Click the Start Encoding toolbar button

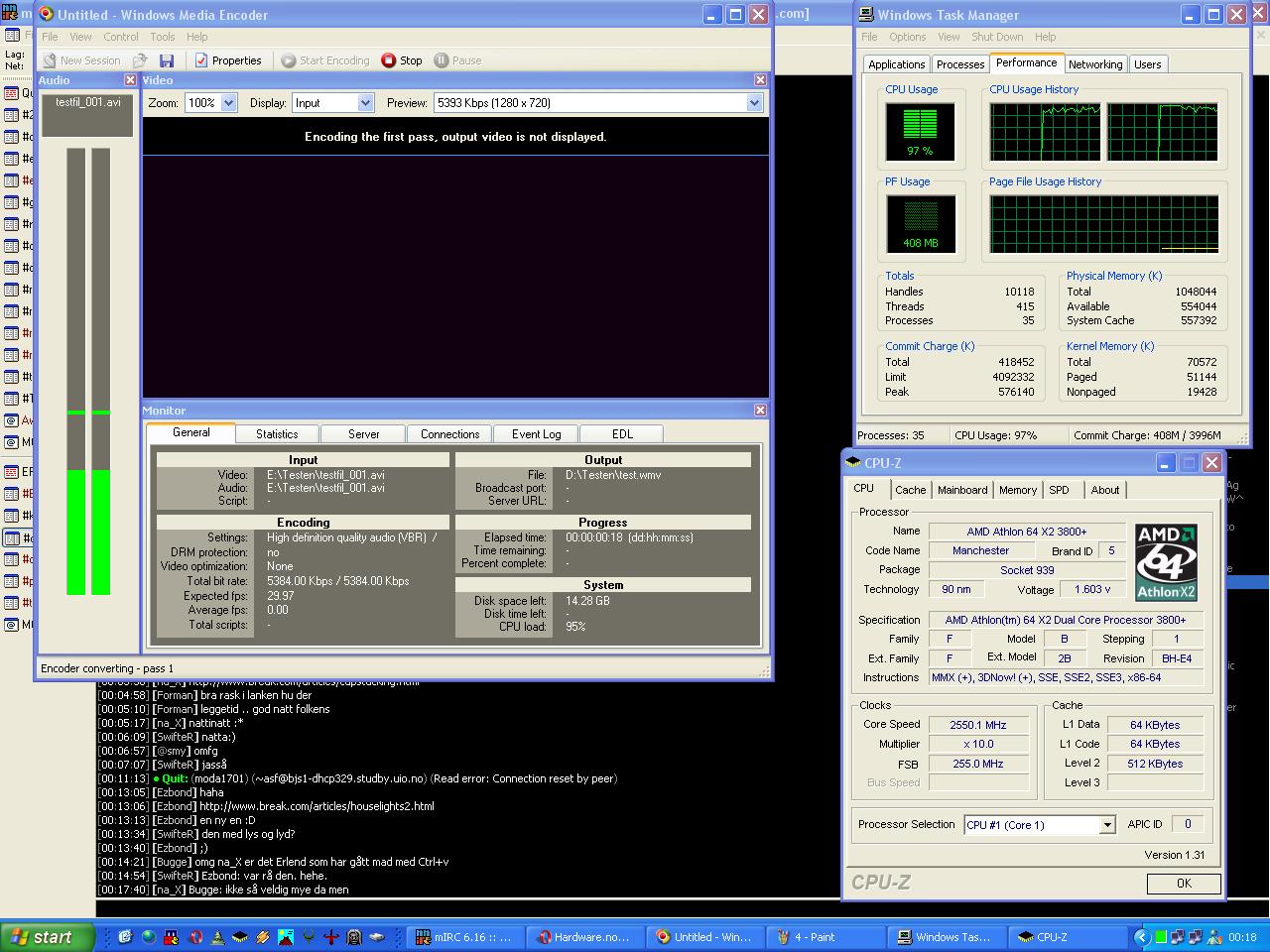324,60
